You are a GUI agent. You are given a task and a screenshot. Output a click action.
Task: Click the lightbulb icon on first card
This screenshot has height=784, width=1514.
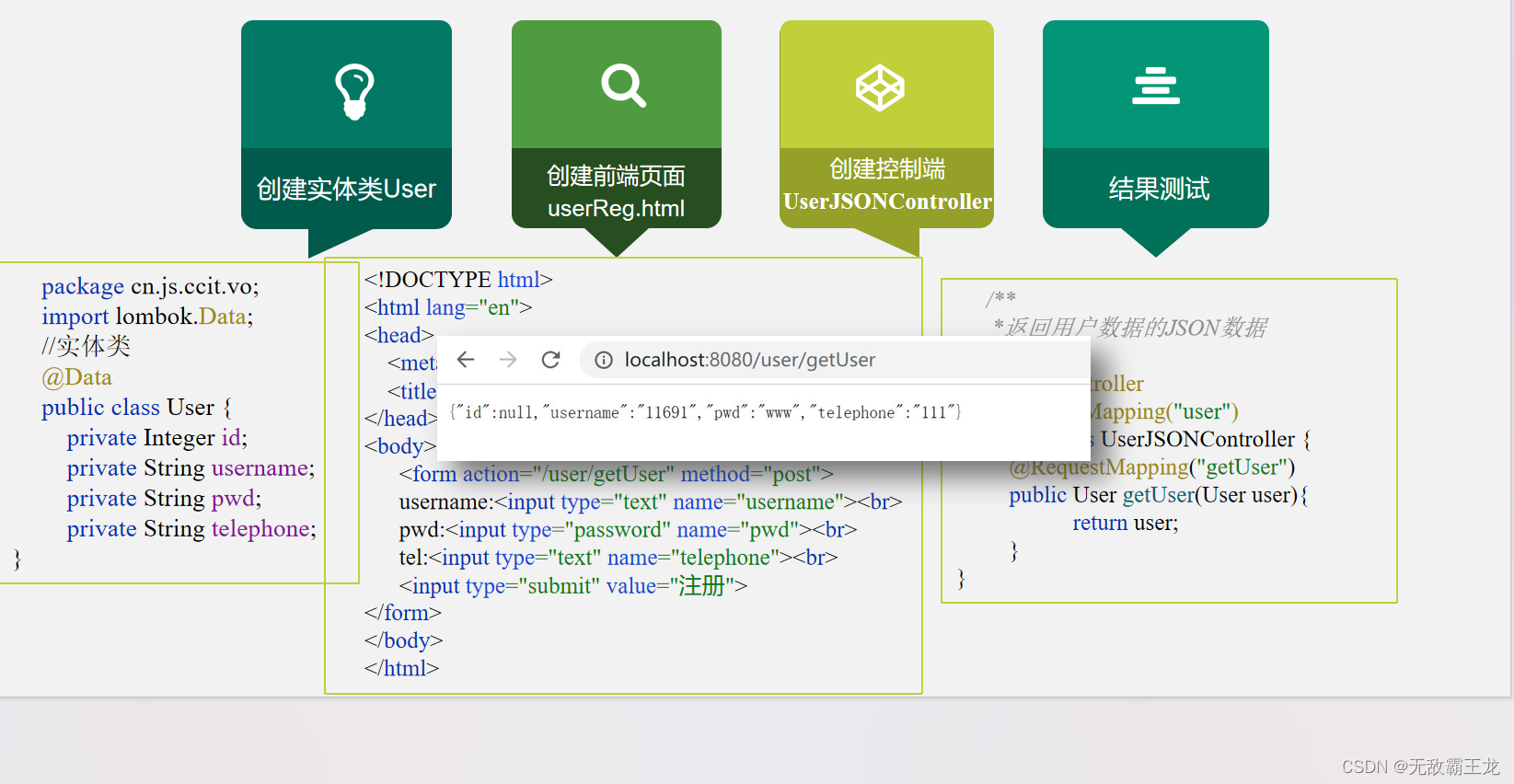point(354,91)
